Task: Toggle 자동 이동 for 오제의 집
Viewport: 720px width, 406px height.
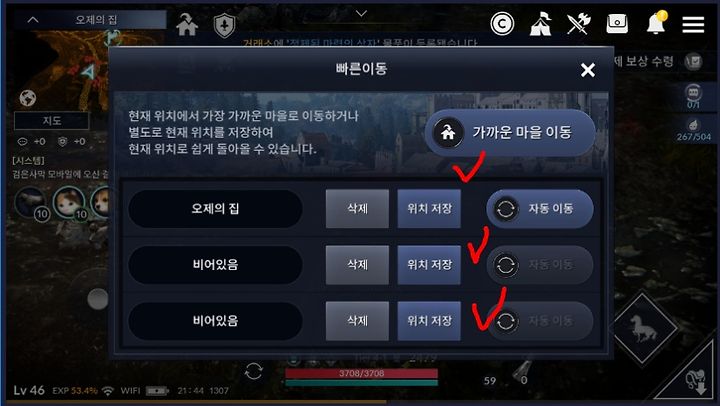Action: coord(540,209)
